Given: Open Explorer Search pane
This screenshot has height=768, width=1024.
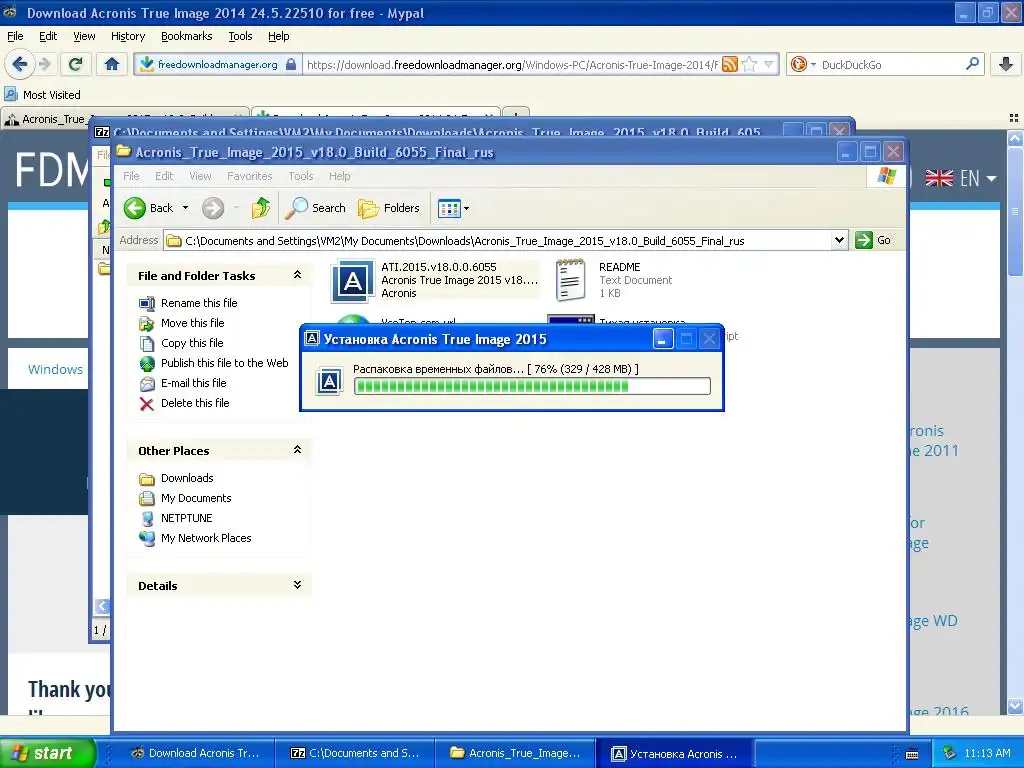Looking at the screenshot, I should pos(315,208).
